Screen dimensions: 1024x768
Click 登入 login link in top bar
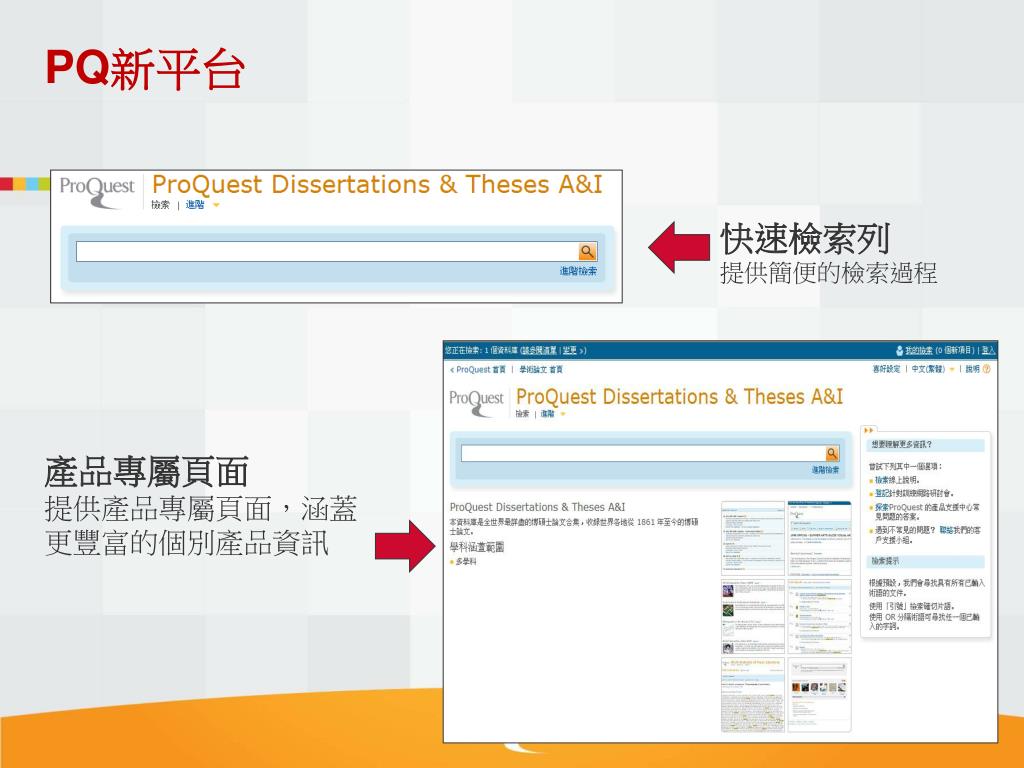tap(988, 351)
